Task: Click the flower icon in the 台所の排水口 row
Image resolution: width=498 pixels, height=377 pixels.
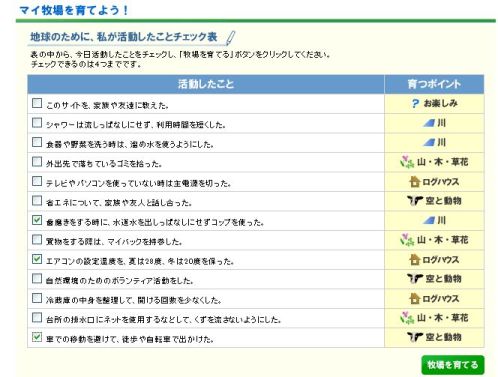Action: 407,318
